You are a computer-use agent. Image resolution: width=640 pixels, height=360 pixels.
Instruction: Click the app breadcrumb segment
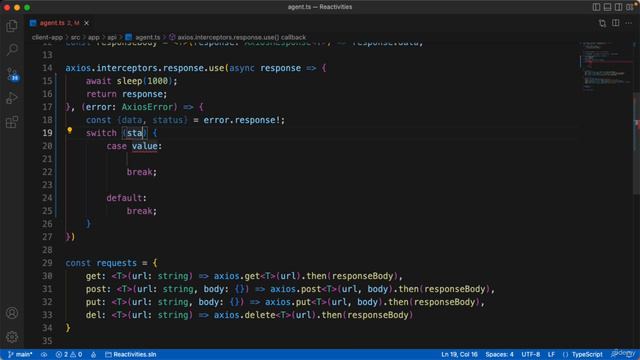point(93,37)
